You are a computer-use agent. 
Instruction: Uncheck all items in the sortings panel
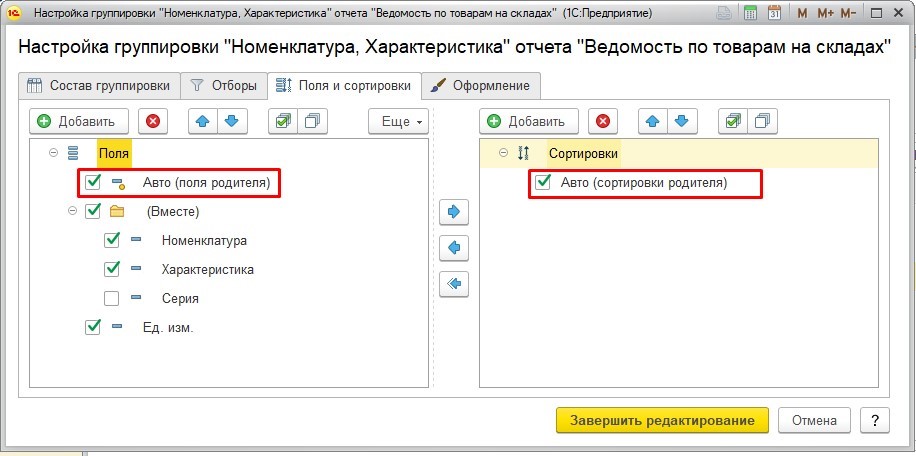point(762,122)
